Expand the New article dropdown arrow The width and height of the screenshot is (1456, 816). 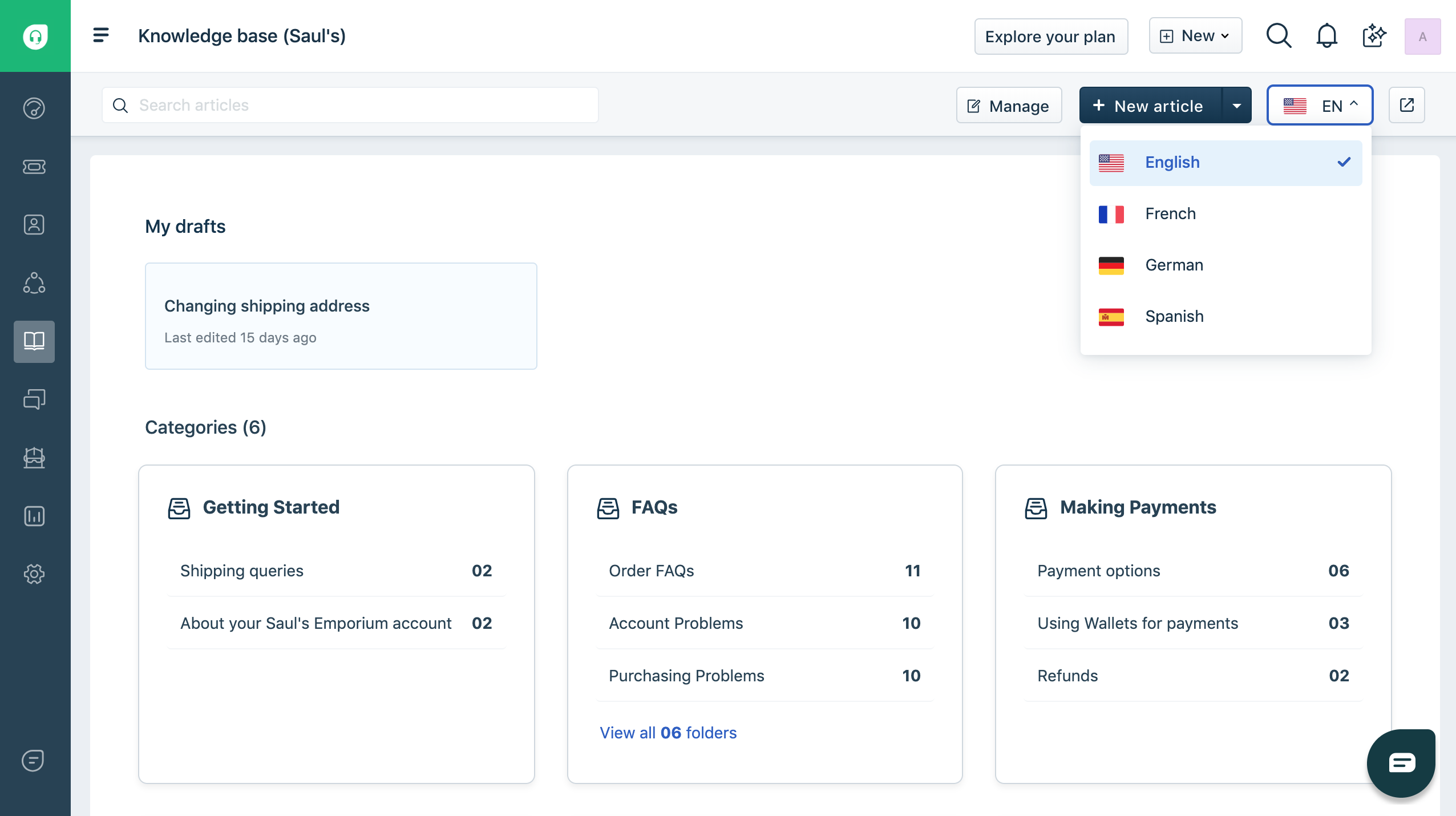[x=1237, y=105]
